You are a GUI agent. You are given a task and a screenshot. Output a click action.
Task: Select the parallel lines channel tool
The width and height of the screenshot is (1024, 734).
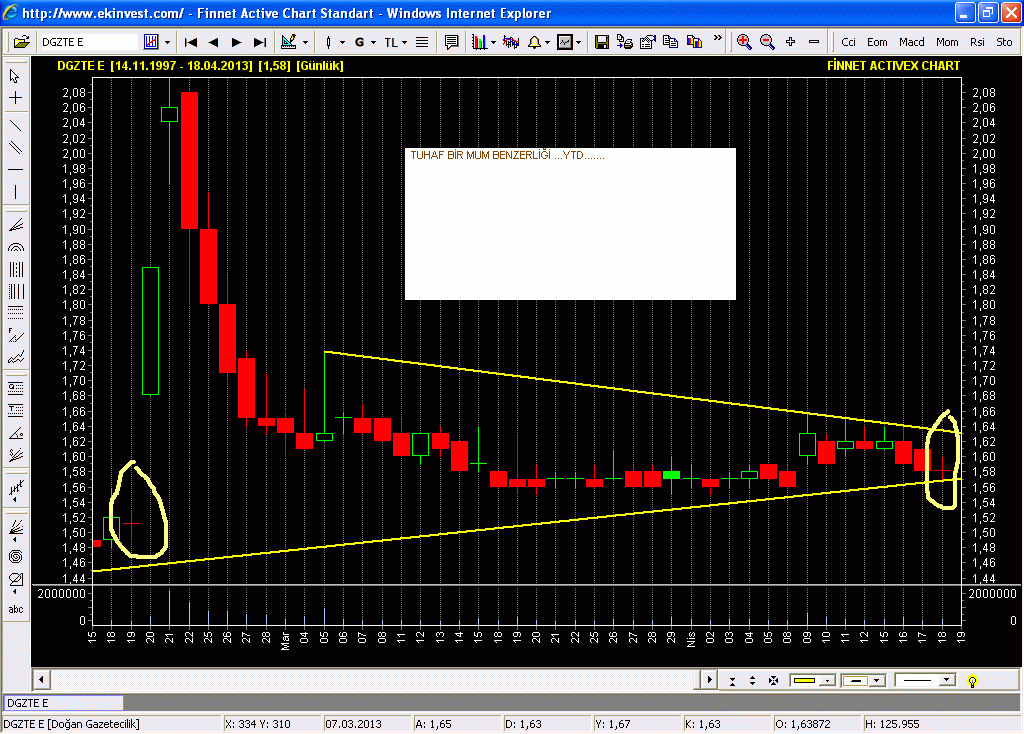[x=15, y=148]
